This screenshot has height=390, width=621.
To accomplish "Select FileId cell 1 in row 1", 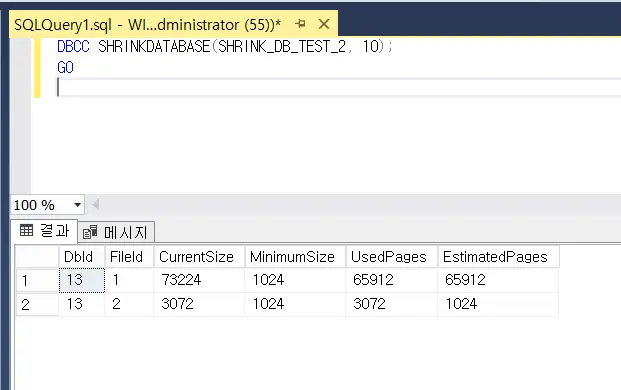I will point(129,280).
